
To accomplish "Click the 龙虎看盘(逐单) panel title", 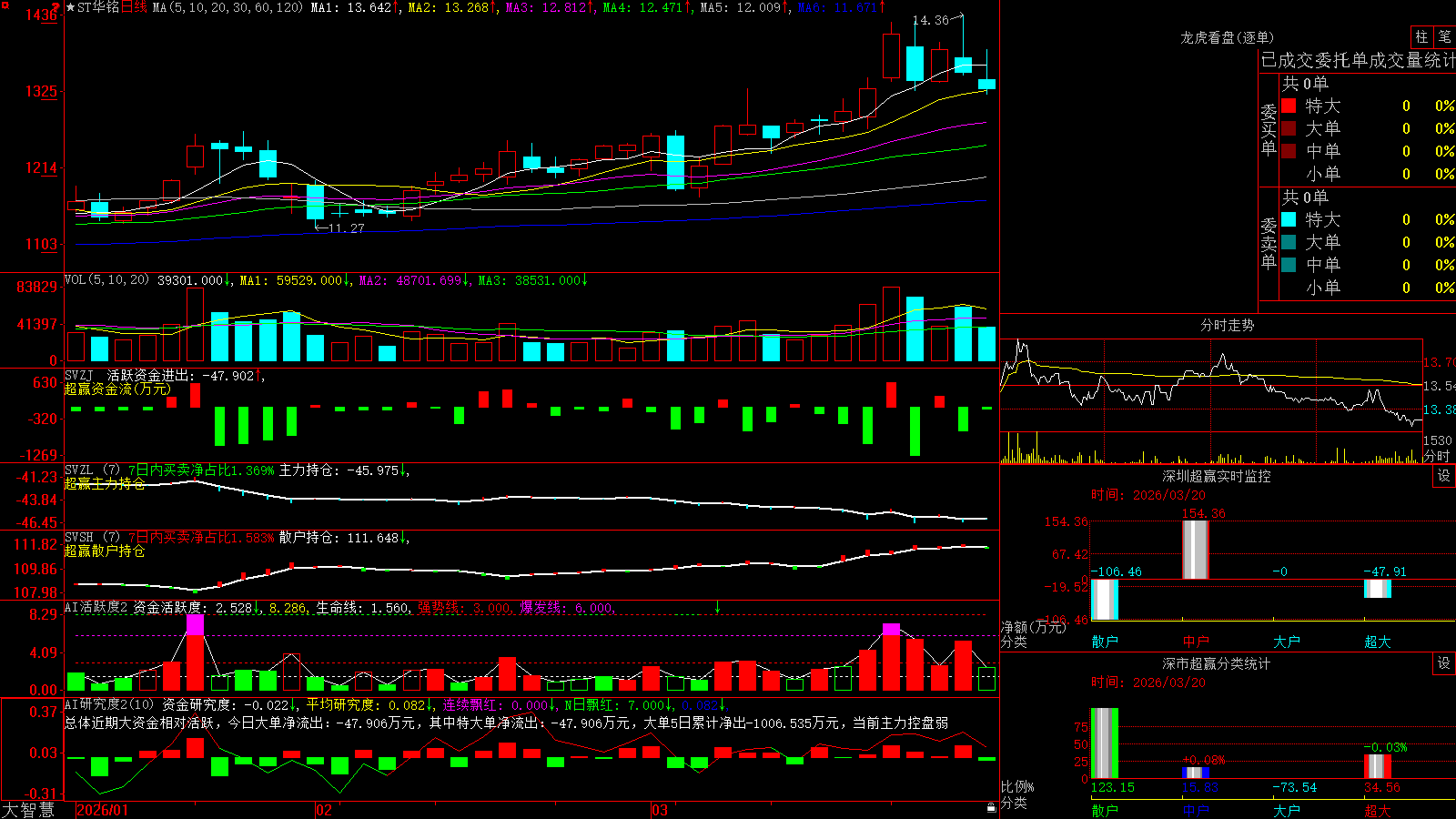I will click(1227, 37).
